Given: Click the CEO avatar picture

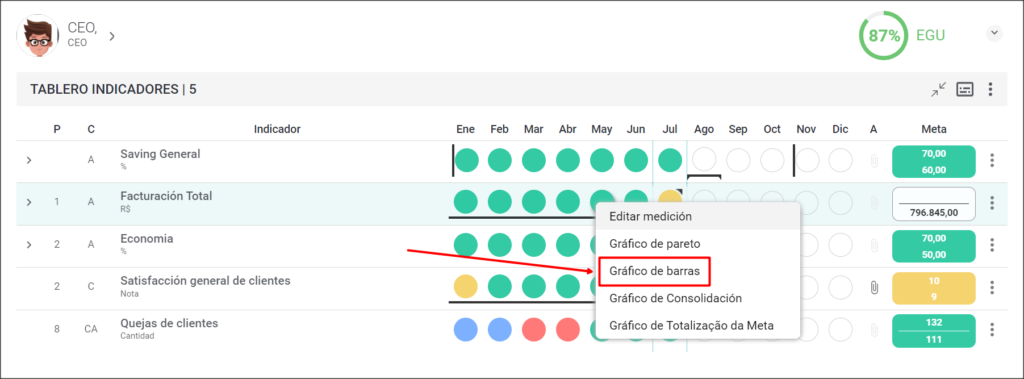Looking at the screenshot, I should pos(37,36).
